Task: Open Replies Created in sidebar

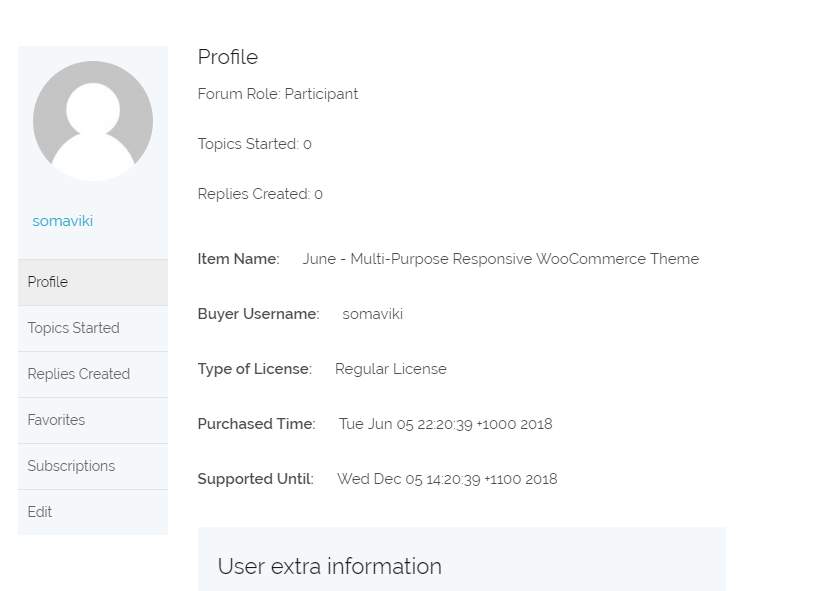Action: pos(93,374)
